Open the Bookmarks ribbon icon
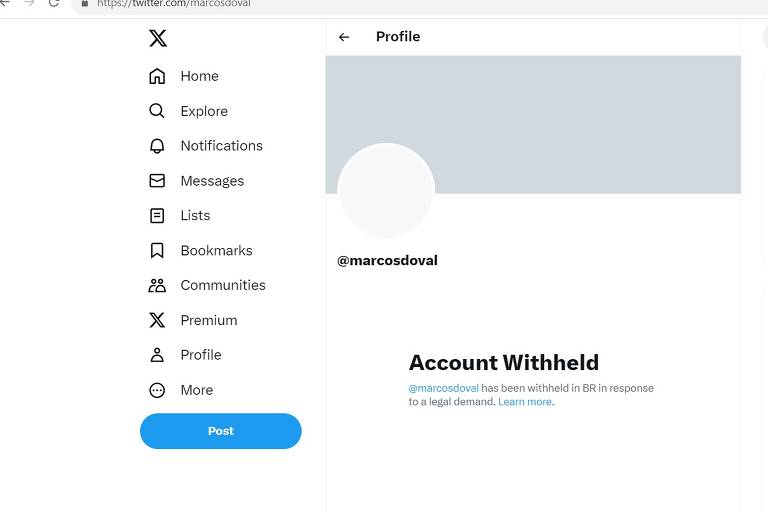Viewport: 768px width, 512px height. [157, 250]
